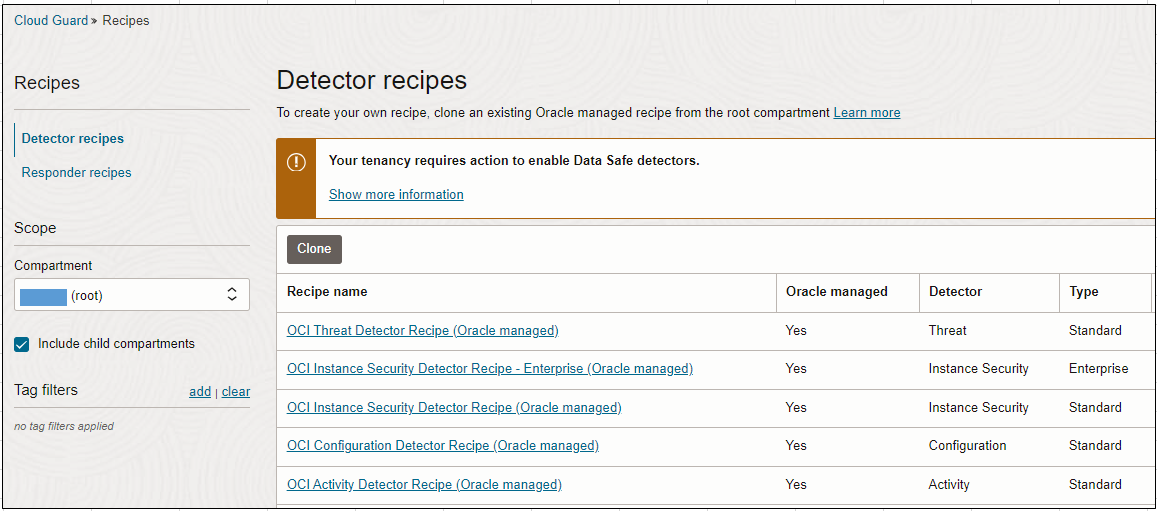Toggle Include child compartments checkbox
This screenshot has height=511, width=1157.
(22, 344)
